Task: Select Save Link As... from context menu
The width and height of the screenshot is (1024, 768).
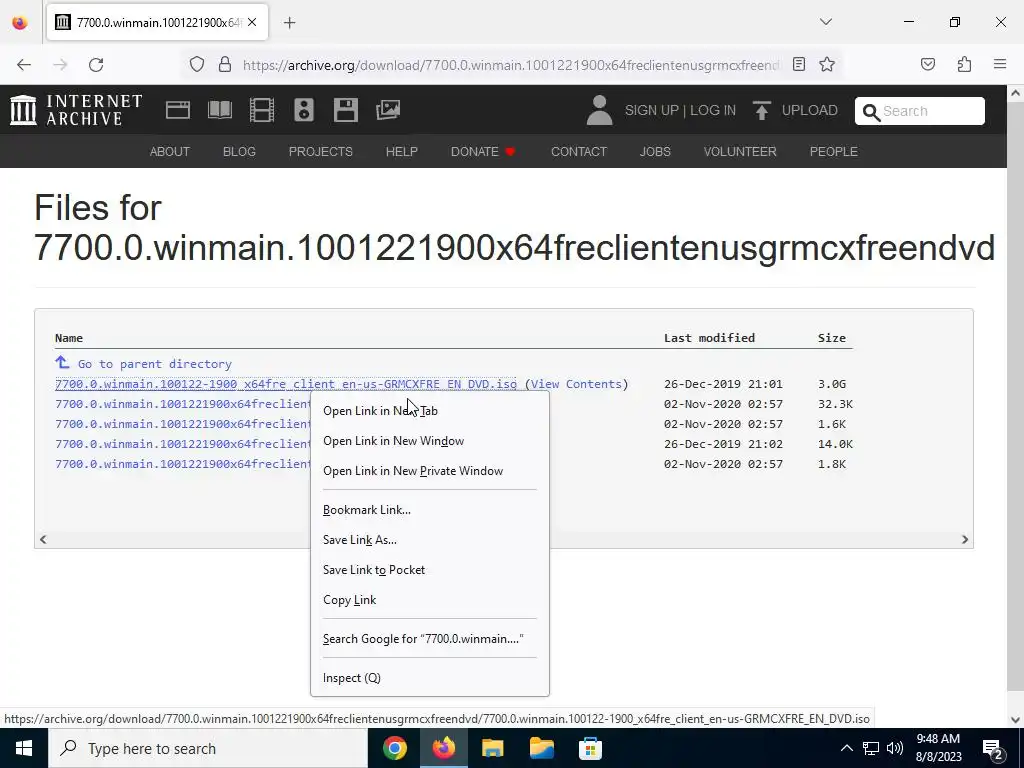Action: coord(430,540)
